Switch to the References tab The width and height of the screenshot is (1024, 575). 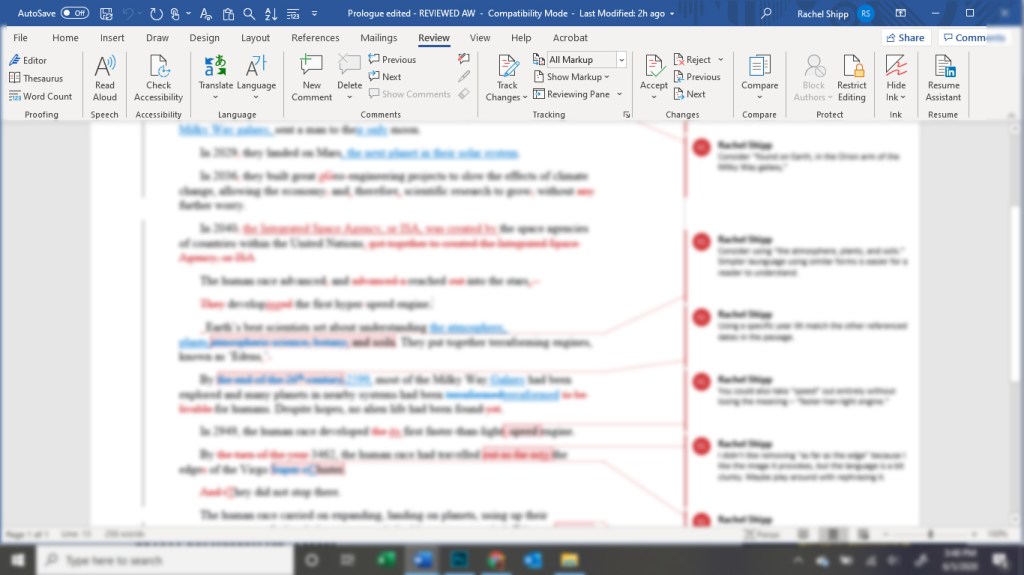[315, 38]
